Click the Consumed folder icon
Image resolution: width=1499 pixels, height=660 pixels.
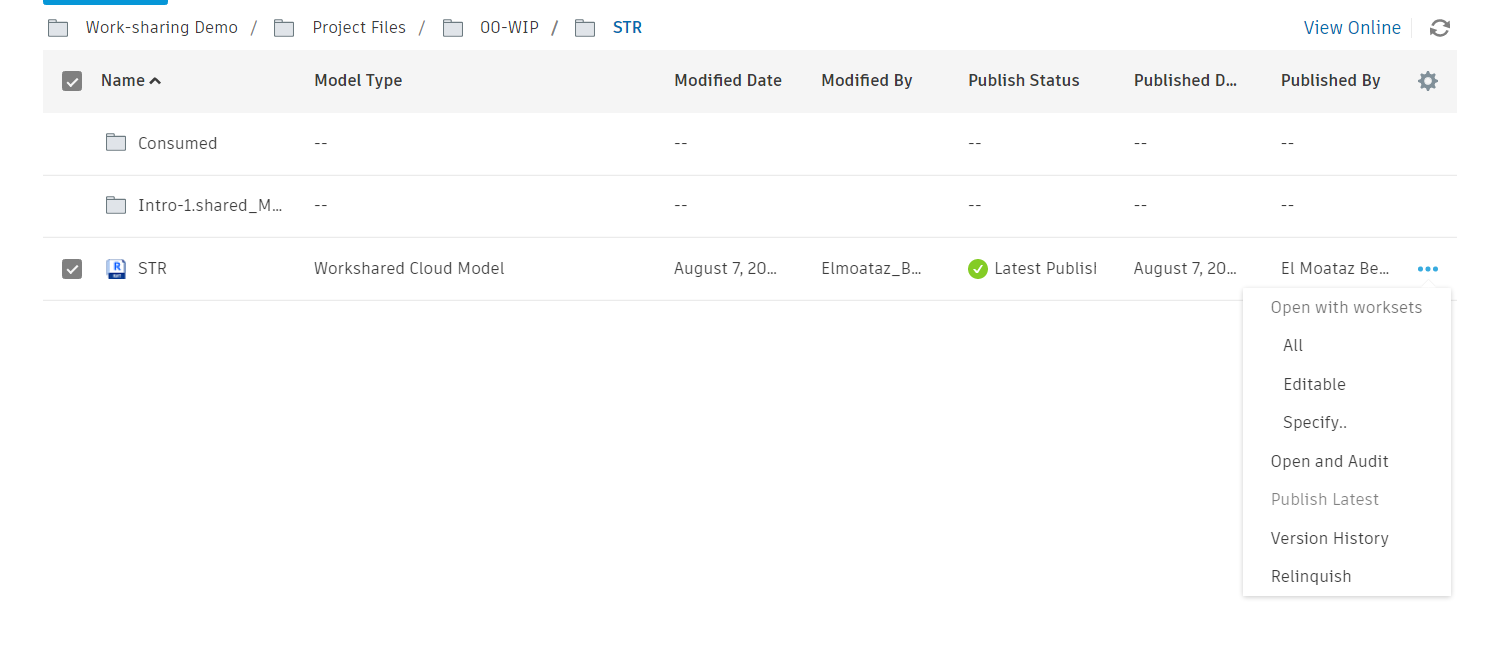click(116, 143)
